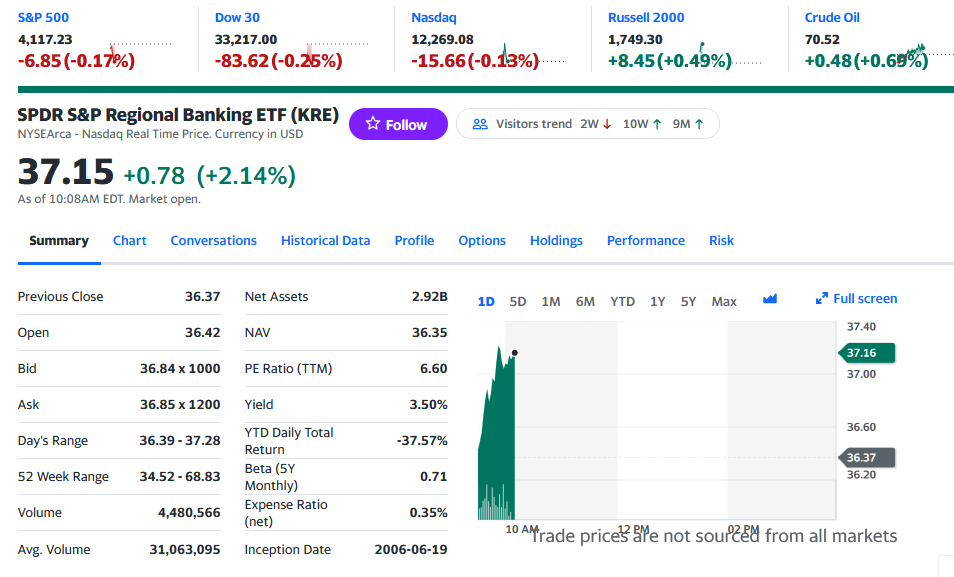Click the Inception Date value 2006-06-19
Image resolution: width=954 pixels, height=577 pixels.
tap(411, 550)
